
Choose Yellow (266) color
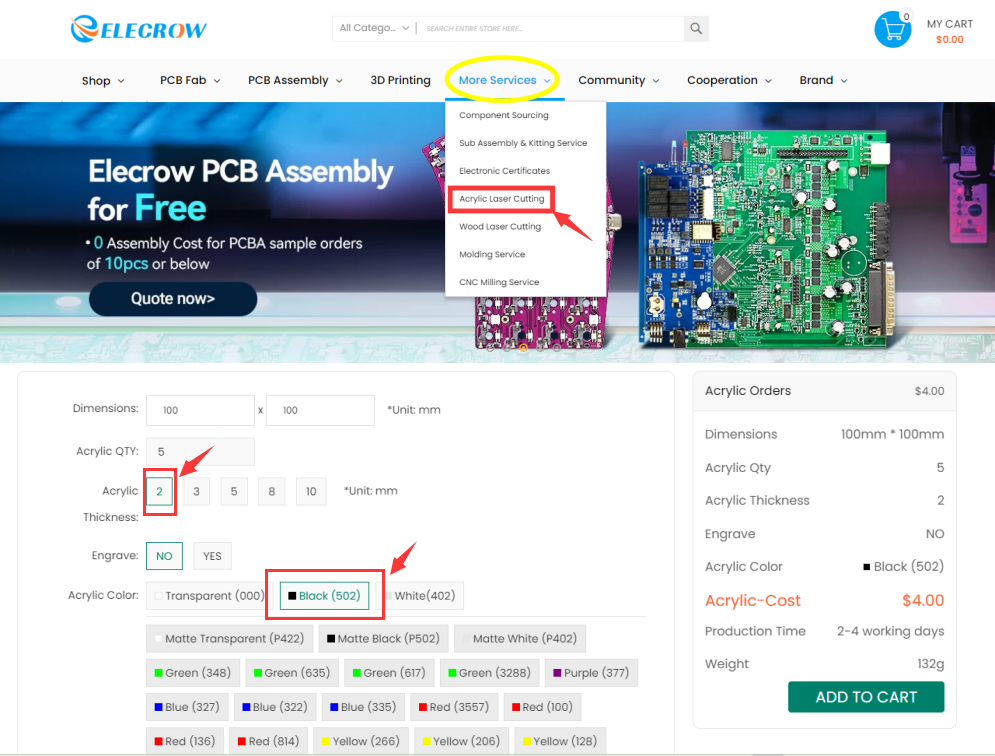coord(361,741)
